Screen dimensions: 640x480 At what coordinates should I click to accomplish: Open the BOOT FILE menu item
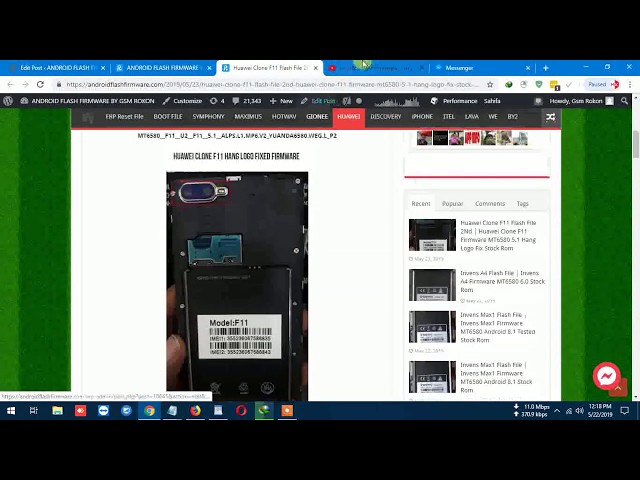[168, 117]
